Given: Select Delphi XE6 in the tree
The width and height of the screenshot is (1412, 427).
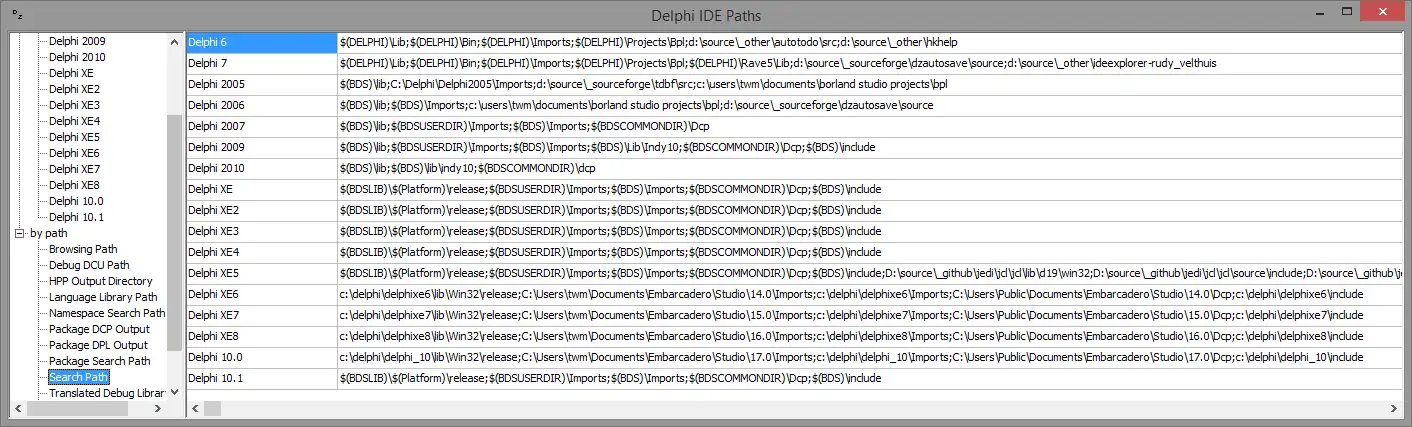Looking at the screenshot, I should (74, 153).
